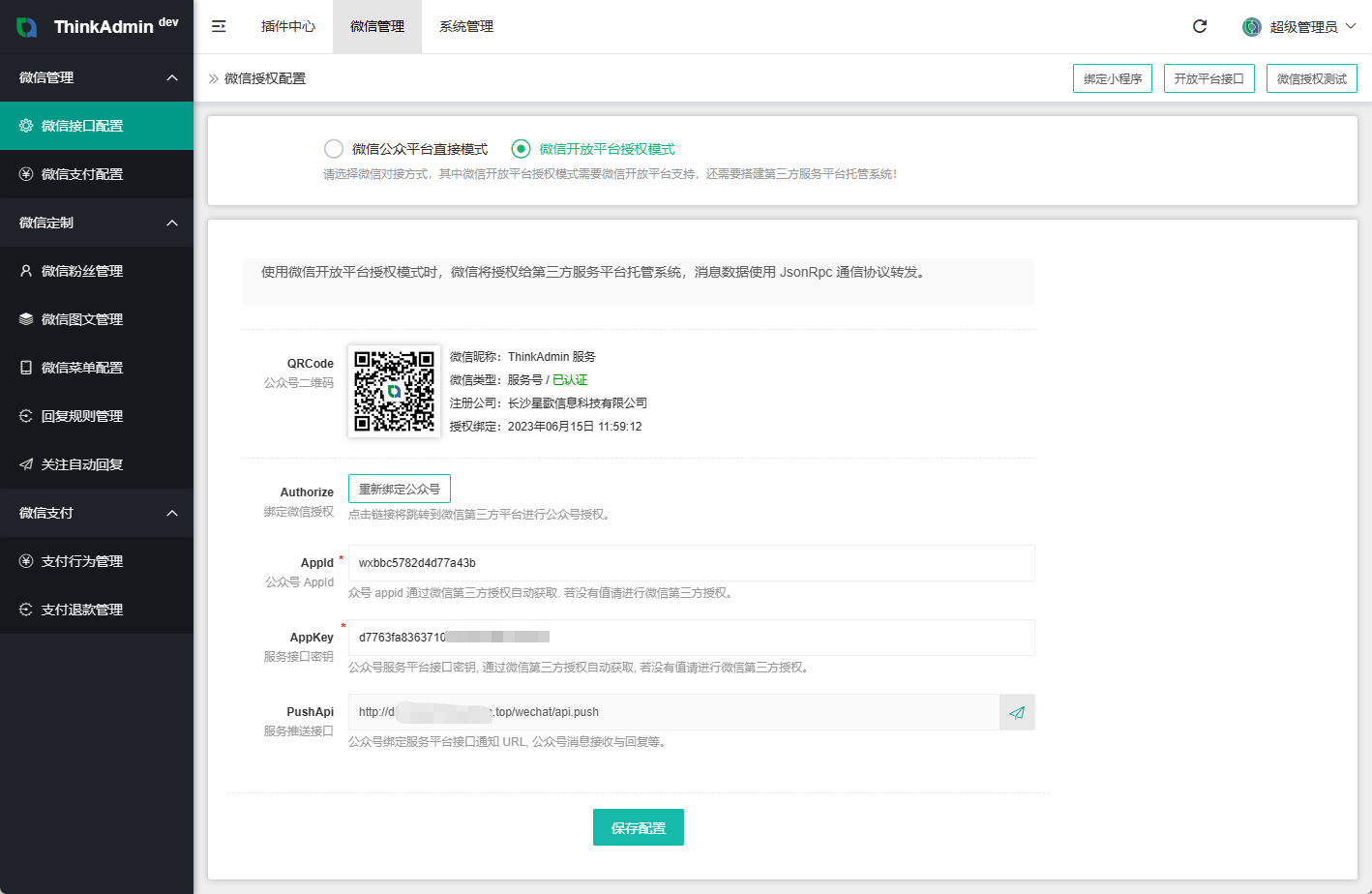Viewport: 1372px width, 894px height.
Task: Click the paper plane icon beside 关注自动回复
Action: 26,464
